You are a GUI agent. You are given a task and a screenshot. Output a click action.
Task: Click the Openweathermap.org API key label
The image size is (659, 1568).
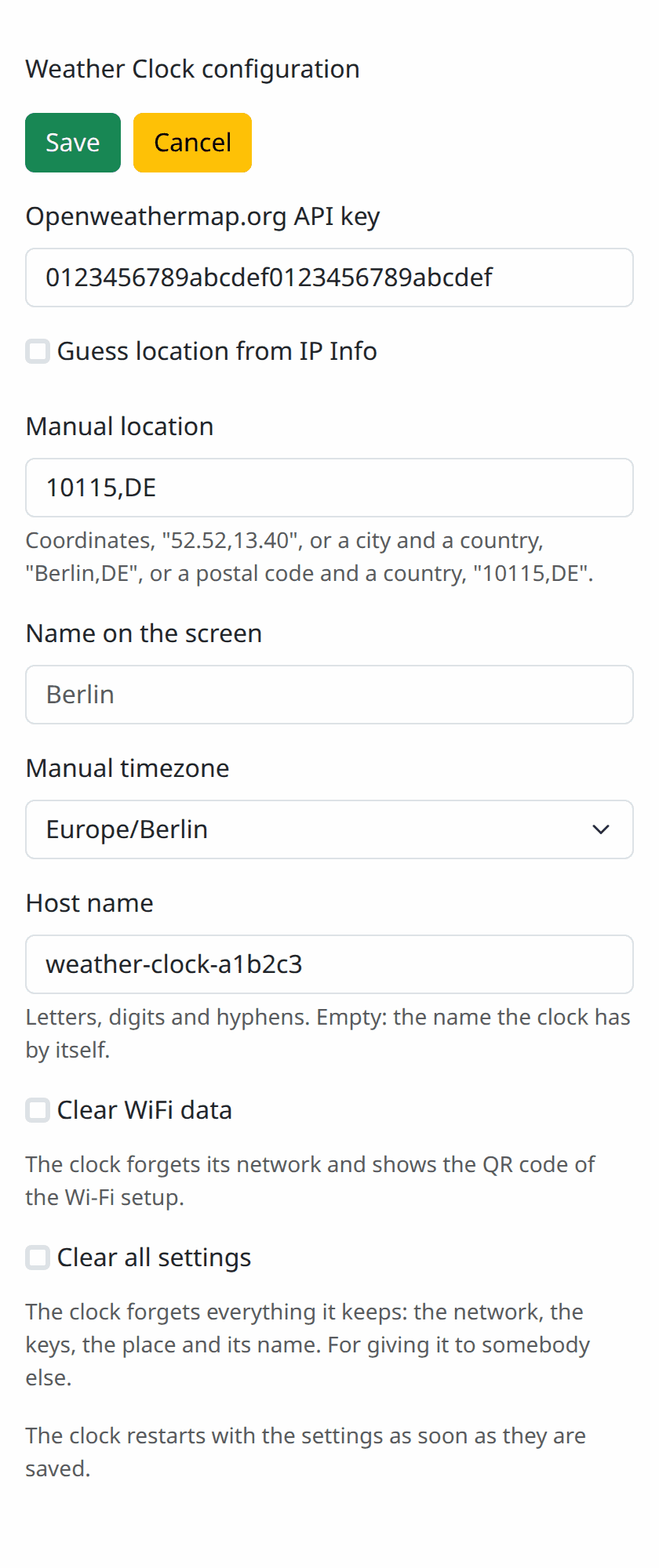[203, 216]
